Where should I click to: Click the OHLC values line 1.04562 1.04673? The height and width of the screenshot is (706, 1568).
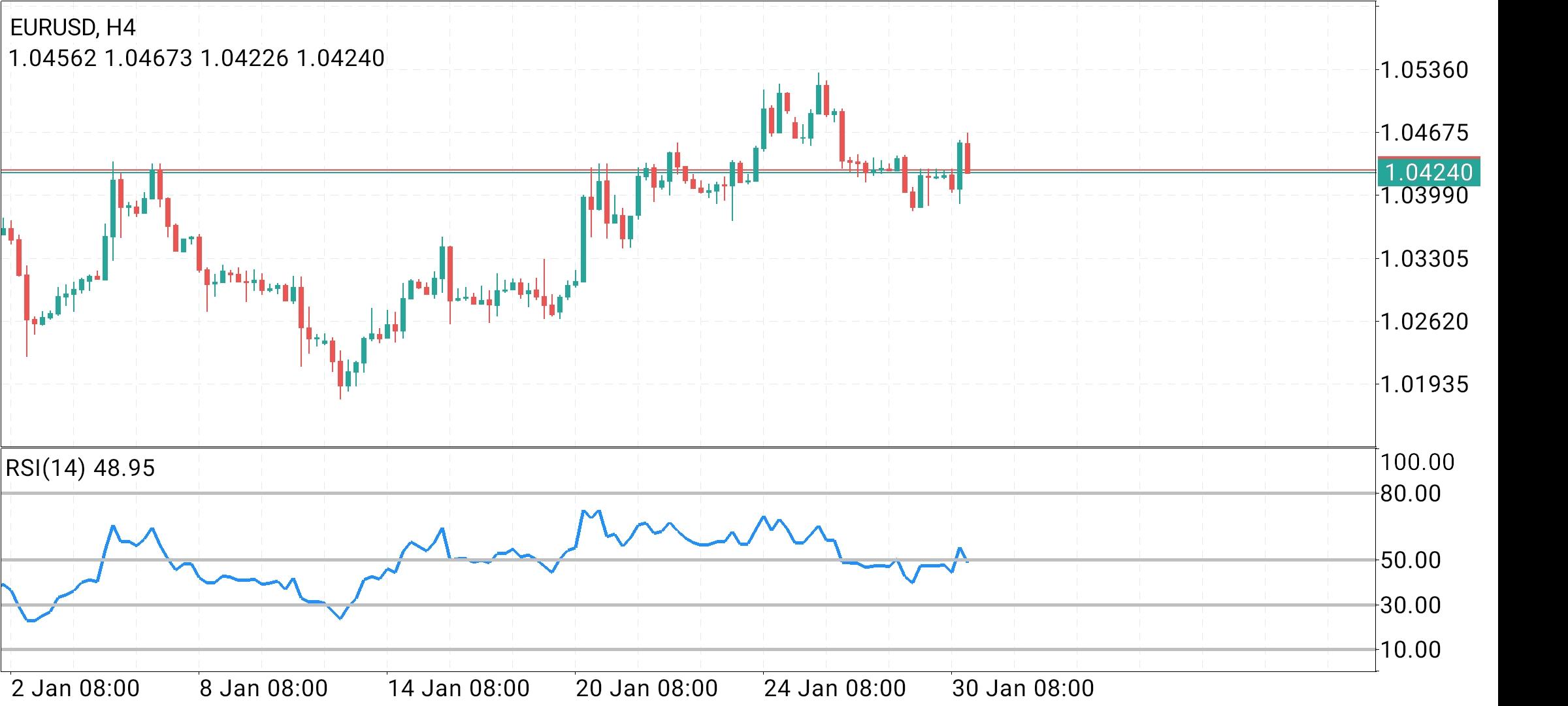[197, 59]
